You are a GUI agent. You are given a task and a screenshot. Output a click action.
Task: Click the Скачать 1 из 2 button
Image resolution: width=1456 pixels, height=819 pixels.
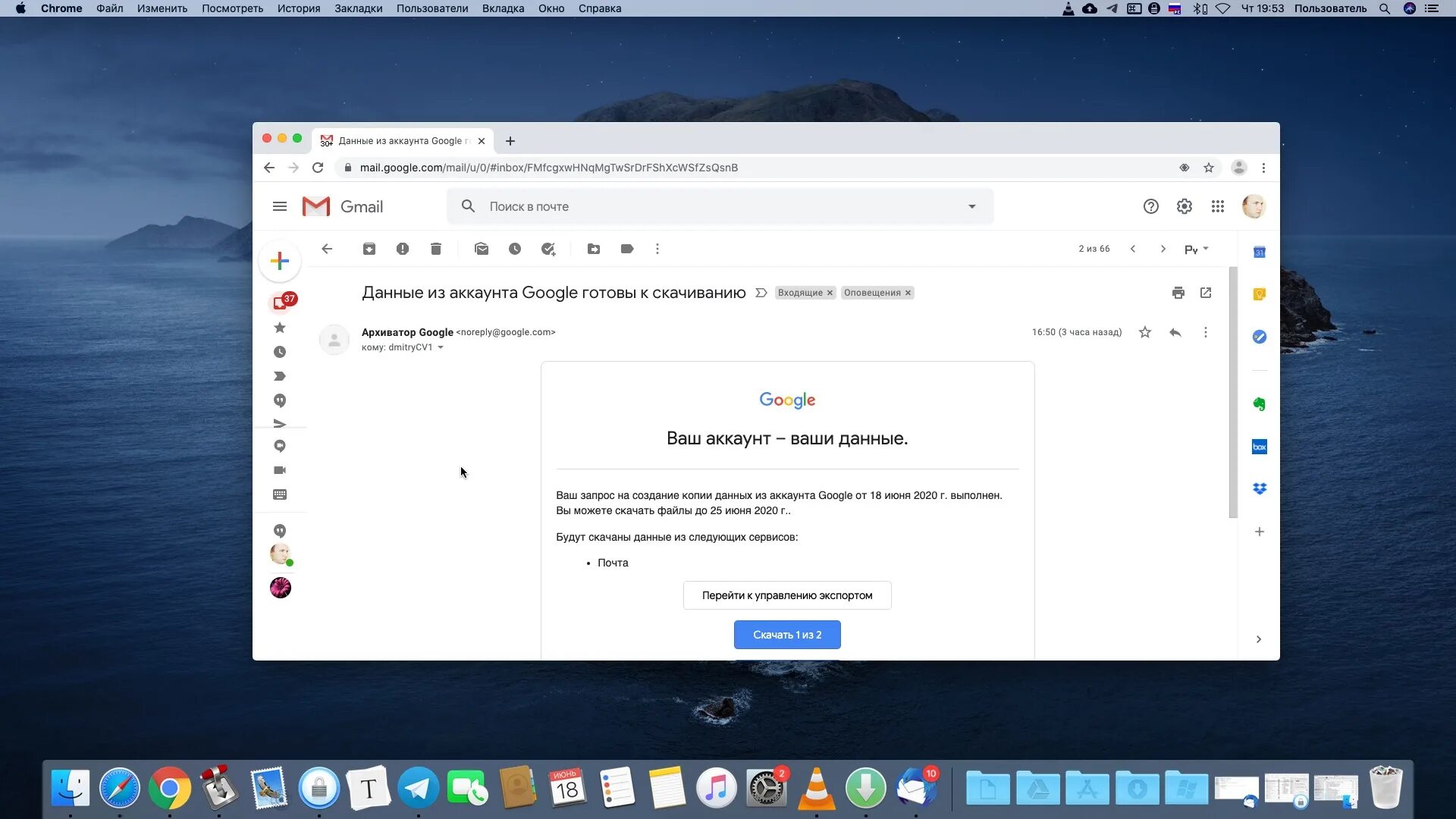point(786,635)
